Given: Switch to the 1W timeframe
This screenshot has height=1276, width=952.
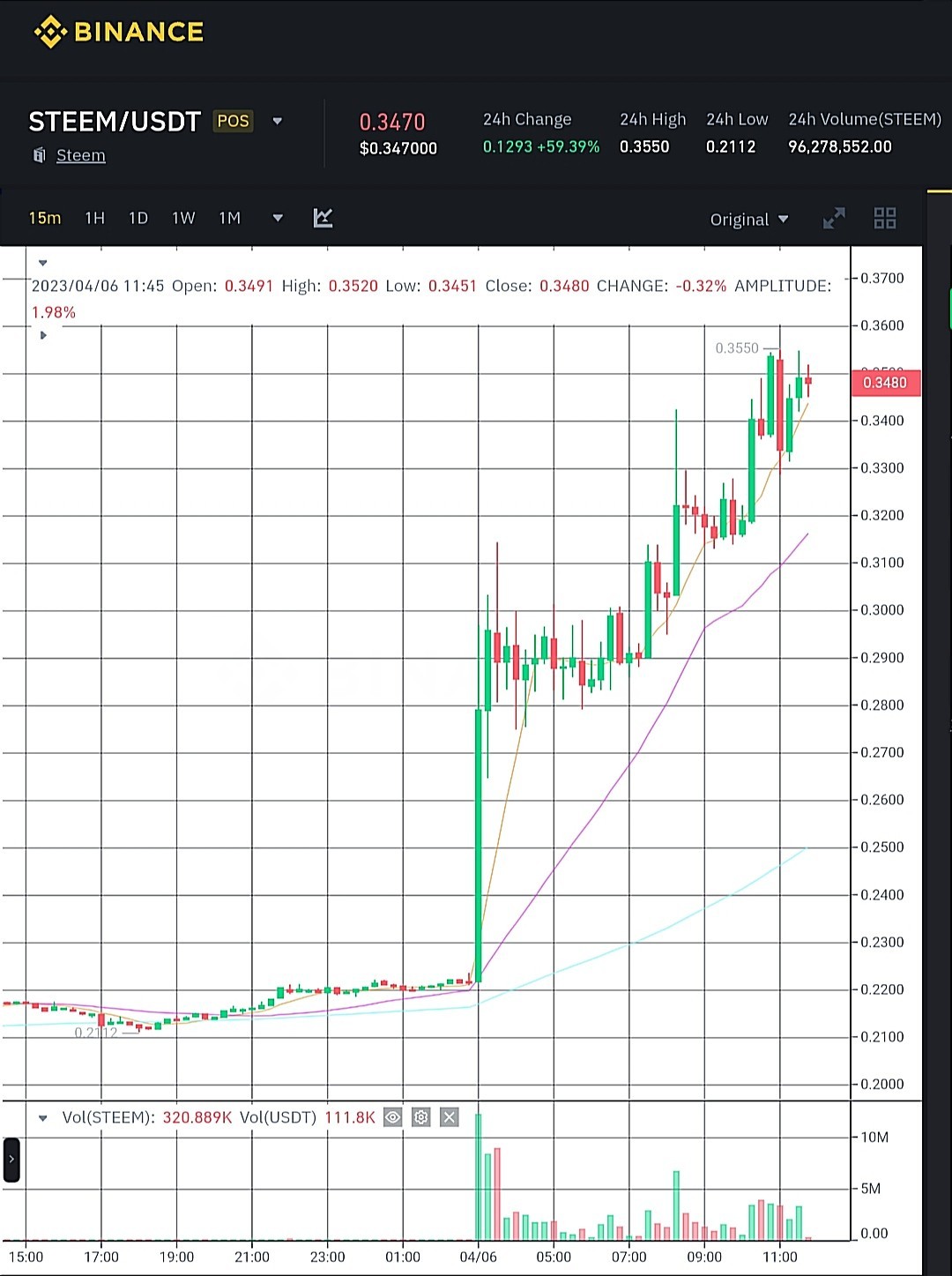Looking at the screenshot, I should [183, 218].
